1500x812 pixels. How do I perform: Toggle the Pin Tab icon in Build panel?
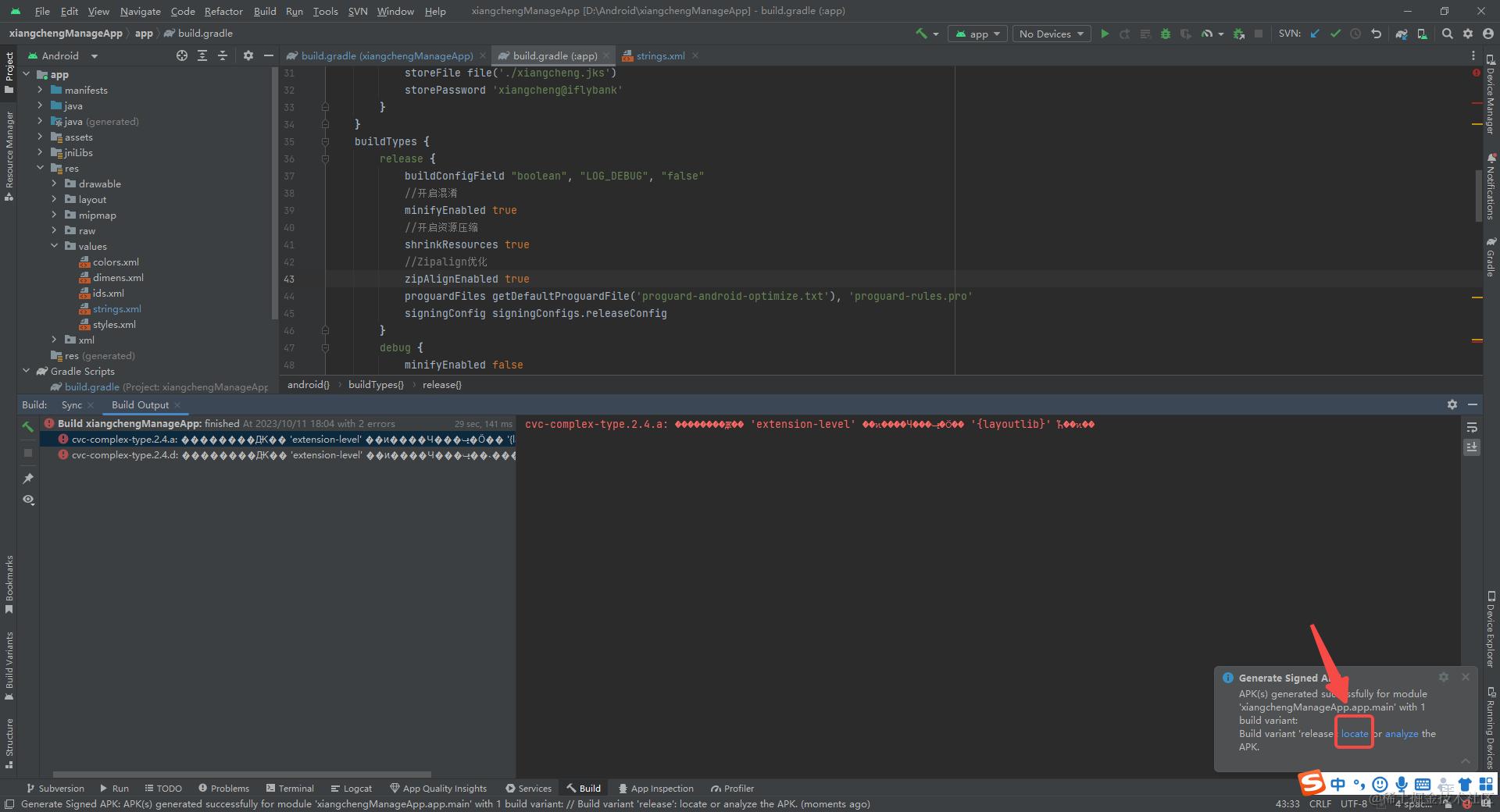28,478
